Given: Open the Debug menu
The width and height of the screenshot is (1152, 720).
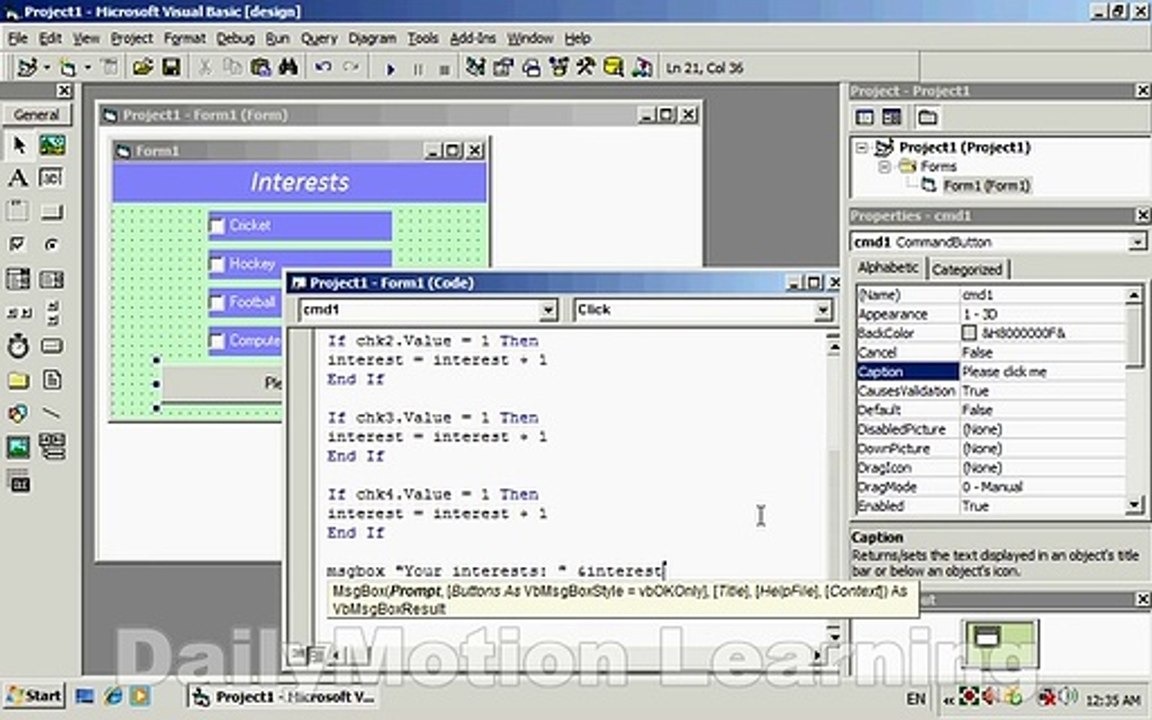Looking at the screenshot, I should click(235, 38).
